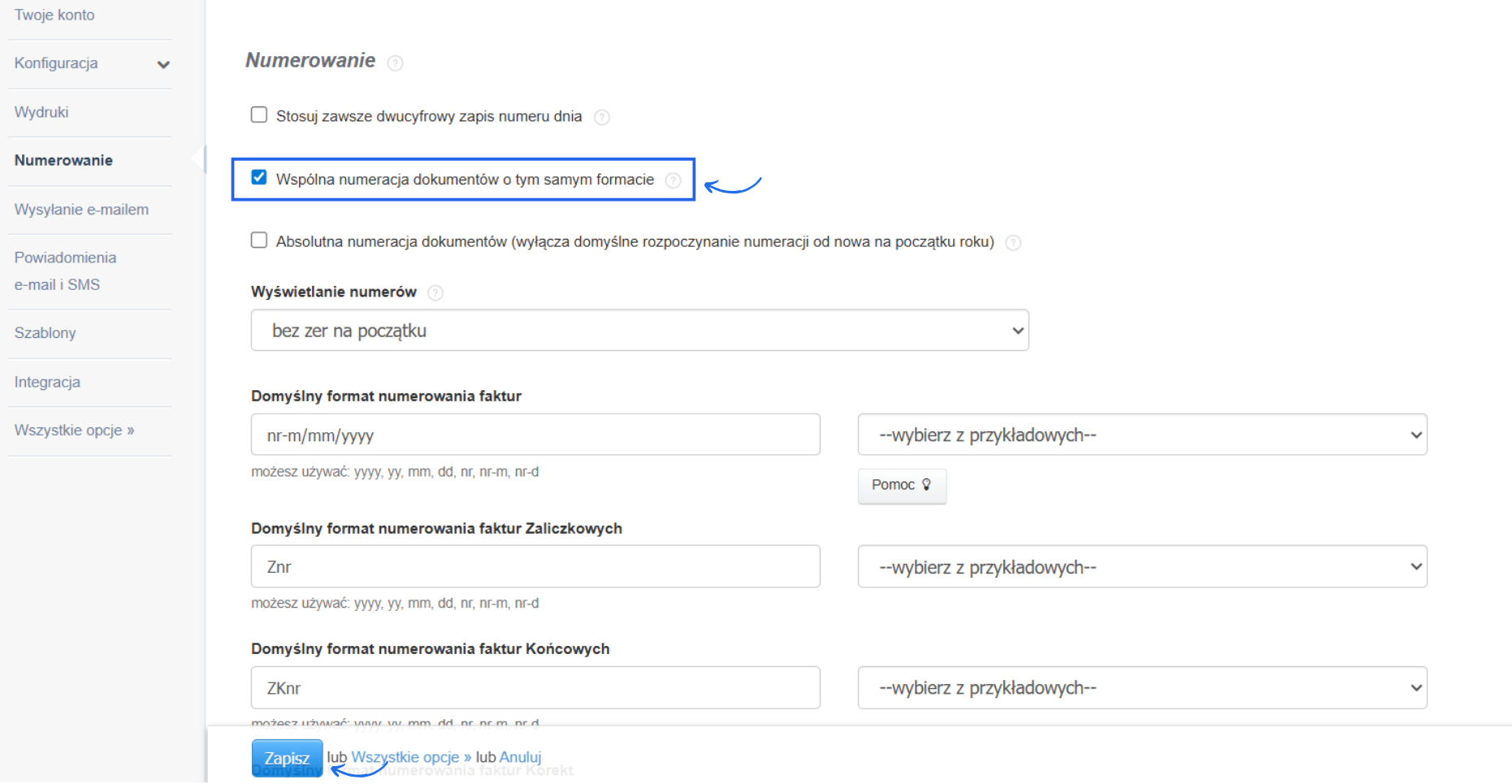Open example formats dropdown for faktur Zaliczkowych
The width and height of the screenshot is (1512, 784).
[x=1142, y=567]
